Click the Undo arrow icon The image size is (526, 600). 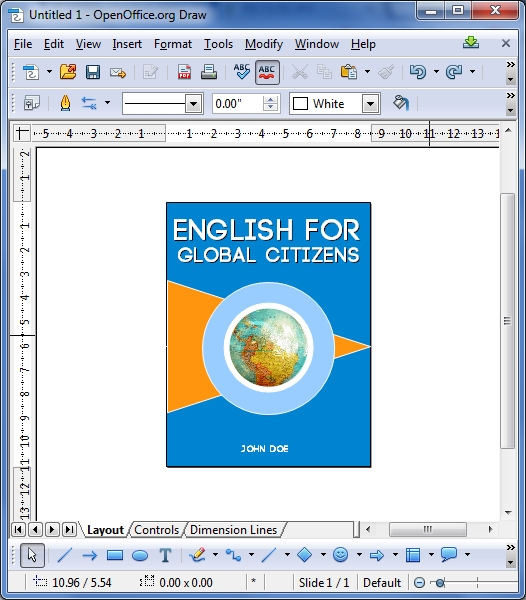(x=418, y=72)
